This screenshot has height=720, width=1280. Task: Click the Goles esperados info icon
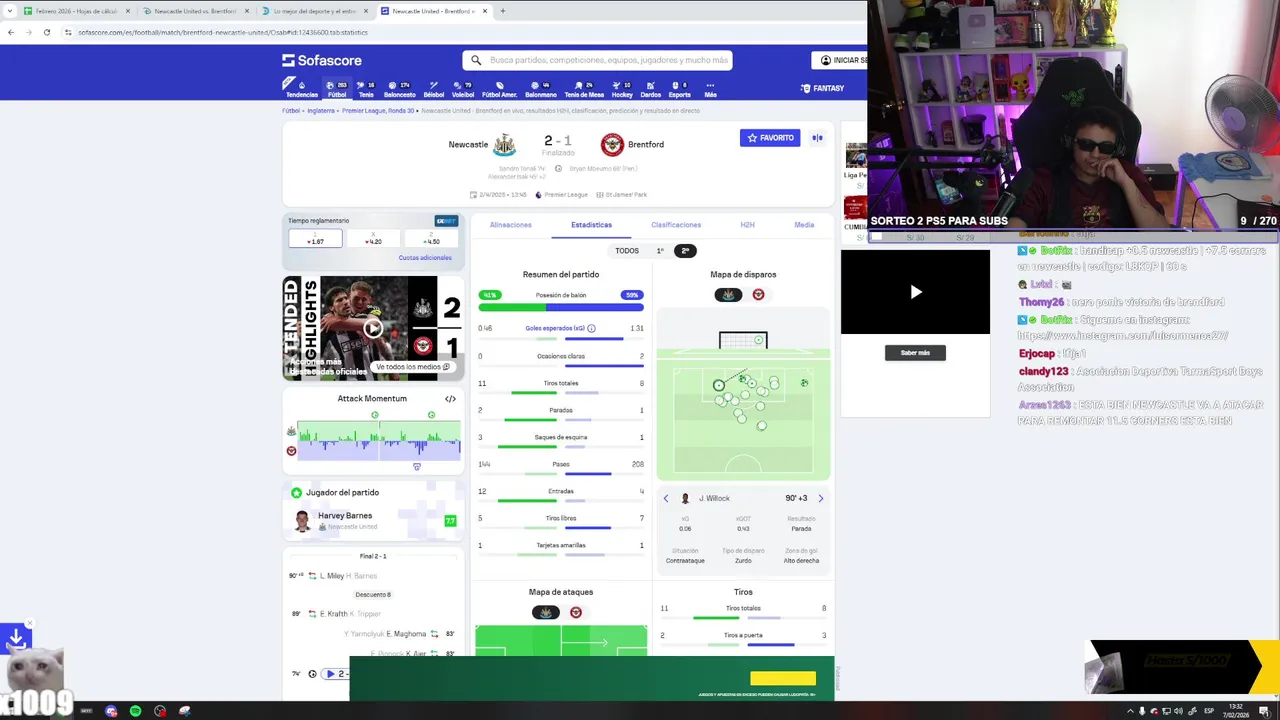click(591, 328)
